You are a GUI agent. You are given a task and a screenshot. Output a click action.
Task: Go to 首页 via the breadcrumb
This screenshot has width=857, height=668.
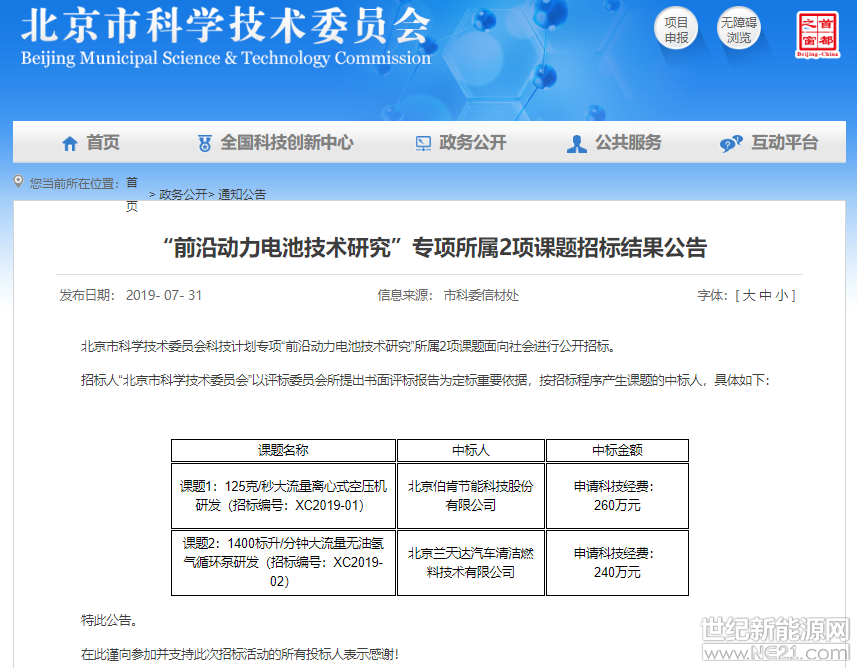pos(132,194)
